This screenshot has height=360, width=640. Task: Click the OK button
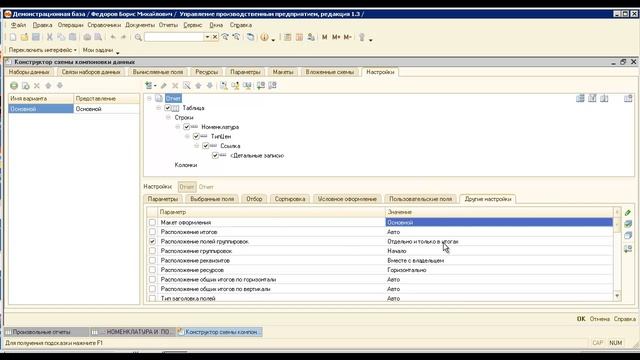point(581,319)
